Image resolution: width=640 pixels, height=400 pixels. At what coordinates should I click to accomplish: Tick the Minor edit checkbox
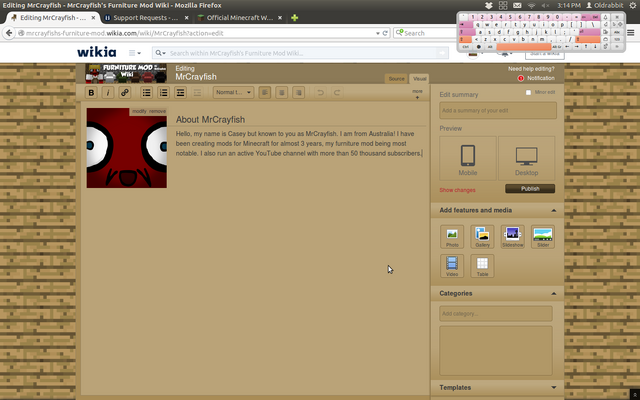(528, 93)
